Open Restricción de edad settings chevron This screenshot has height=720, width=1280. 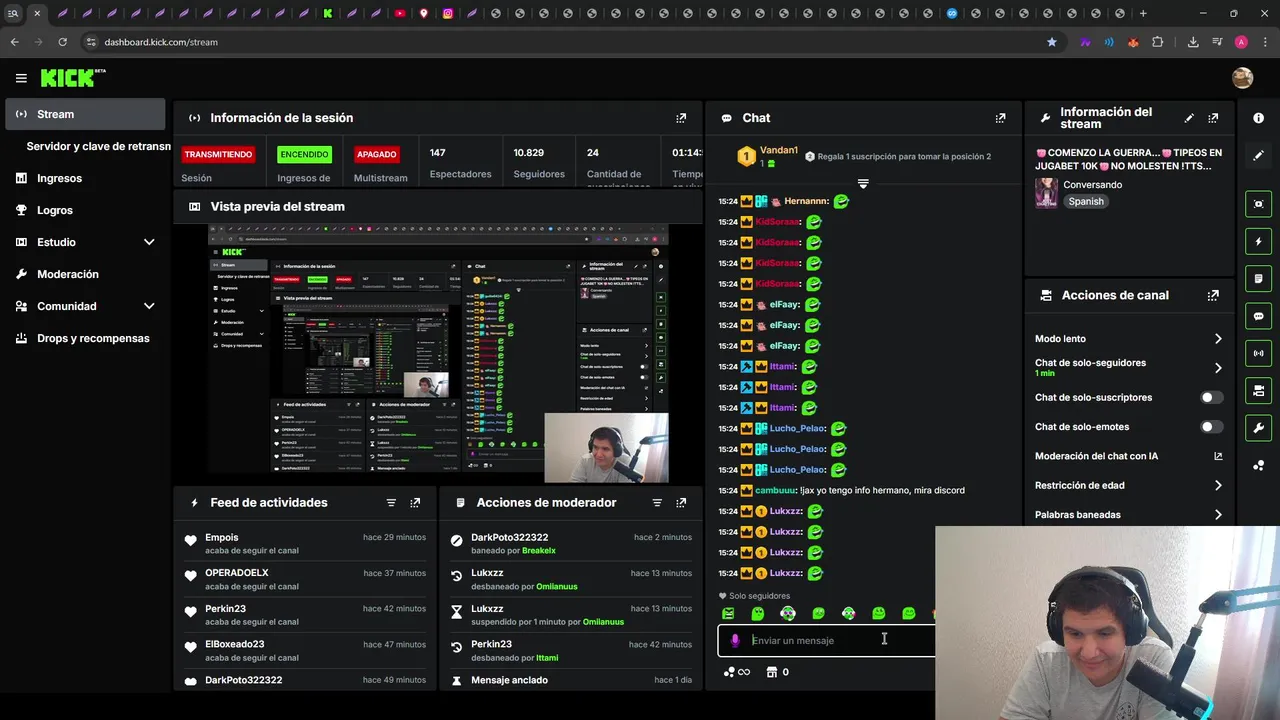pyautogui.click(x=1218, y=486)
